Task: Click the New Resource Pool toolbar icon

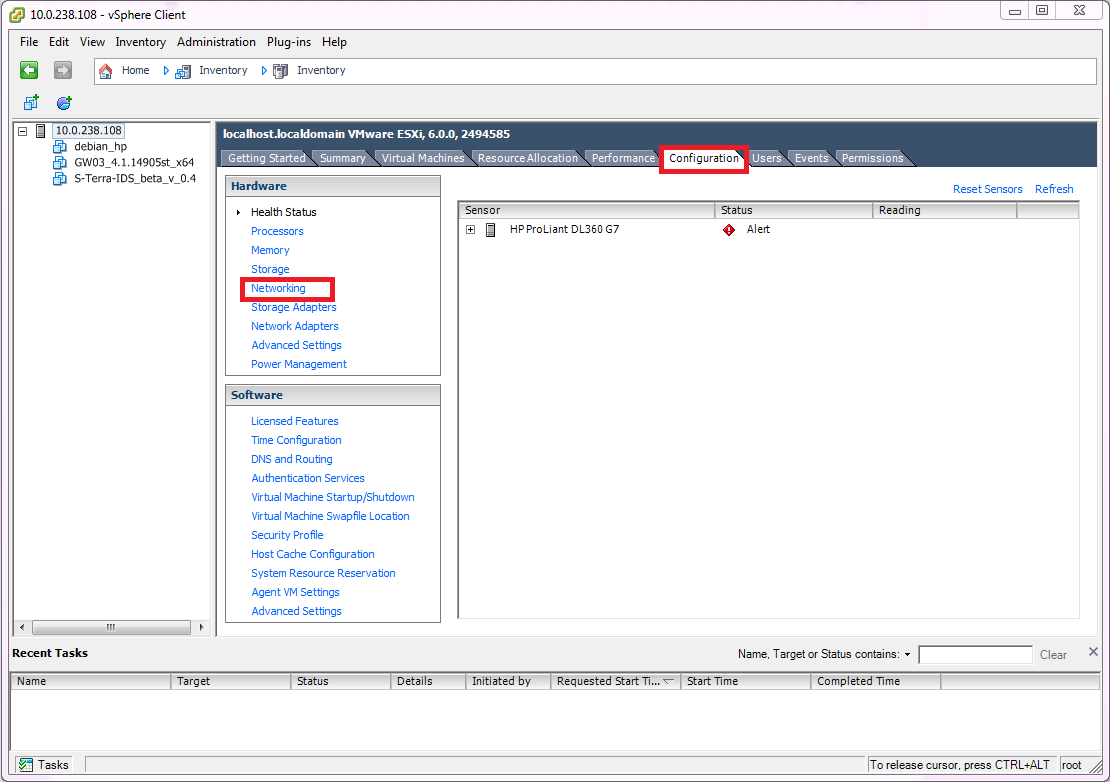Action: click(64, 103)
